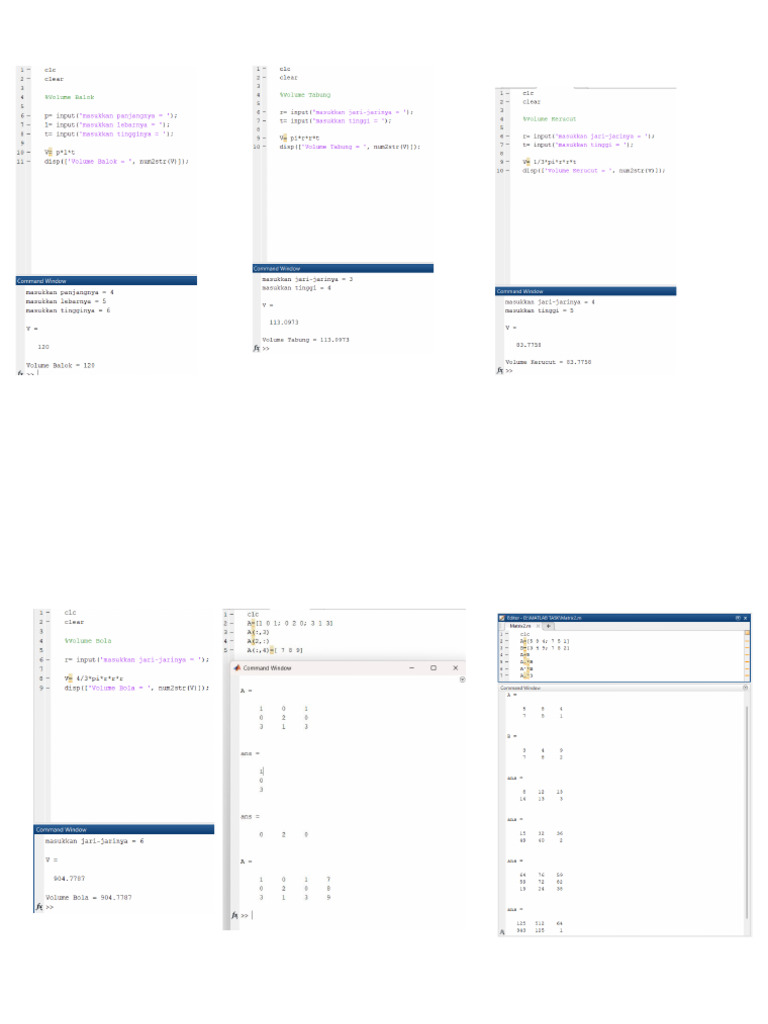The width and height of the screenshot is (768, 1024).
Task: Click the MATLAB logo in the floating Command Window title
Action: pos(238,668)
